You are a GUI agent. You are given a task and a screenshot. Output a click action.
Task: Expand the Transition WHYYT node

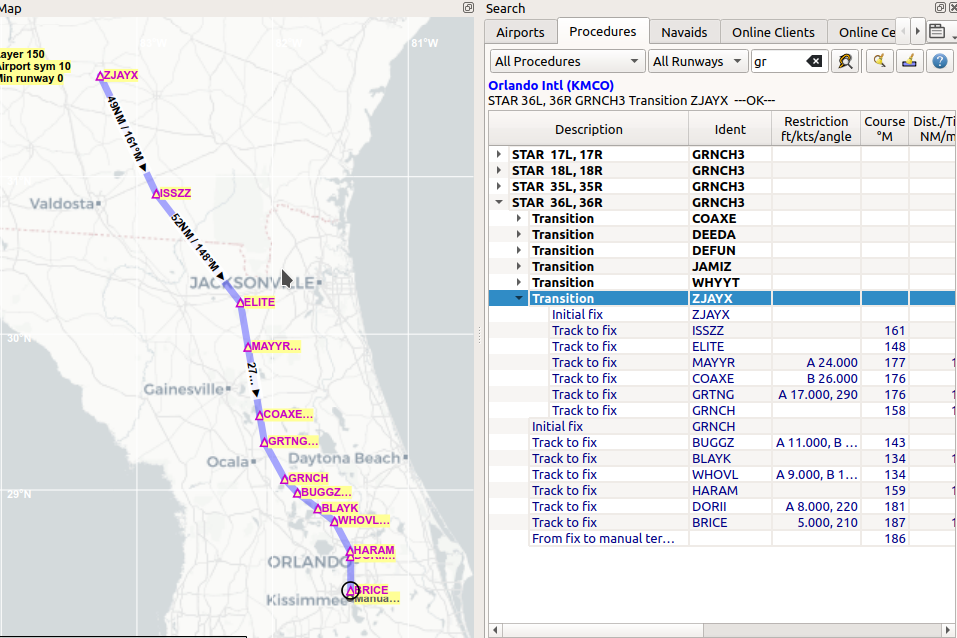click(x=519, y=282)
